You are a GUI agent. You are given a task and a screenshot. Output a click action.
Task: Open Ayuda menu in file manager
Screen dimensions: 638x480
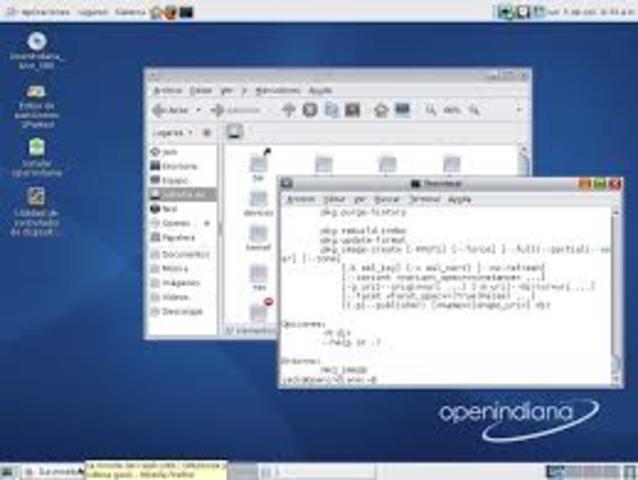pos(321,90)
